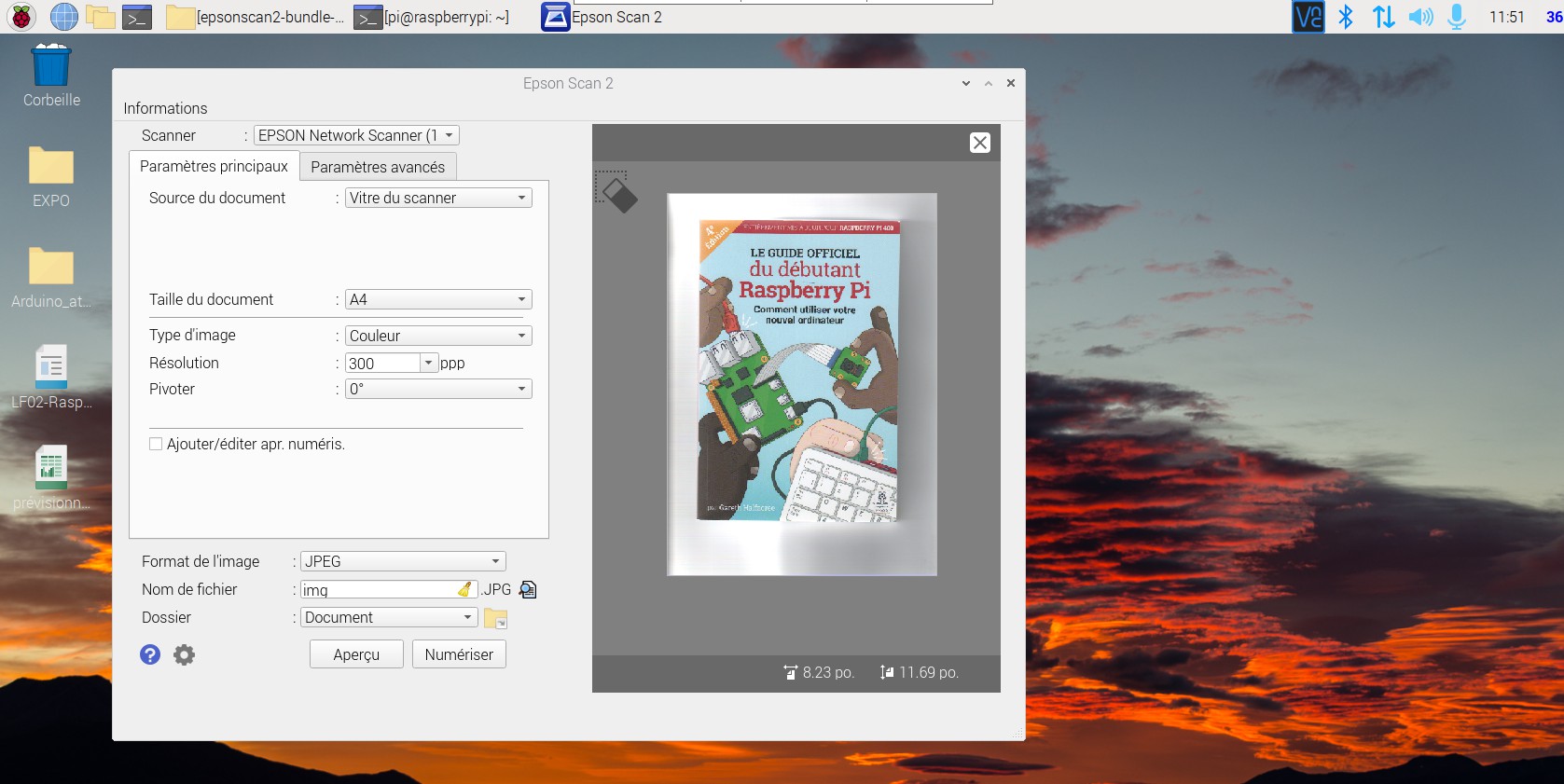Select the prévisionn... spreadsheet on desktop
Image resolution: width=1564 pixels, height=784 pixels.
click(51, 478)
